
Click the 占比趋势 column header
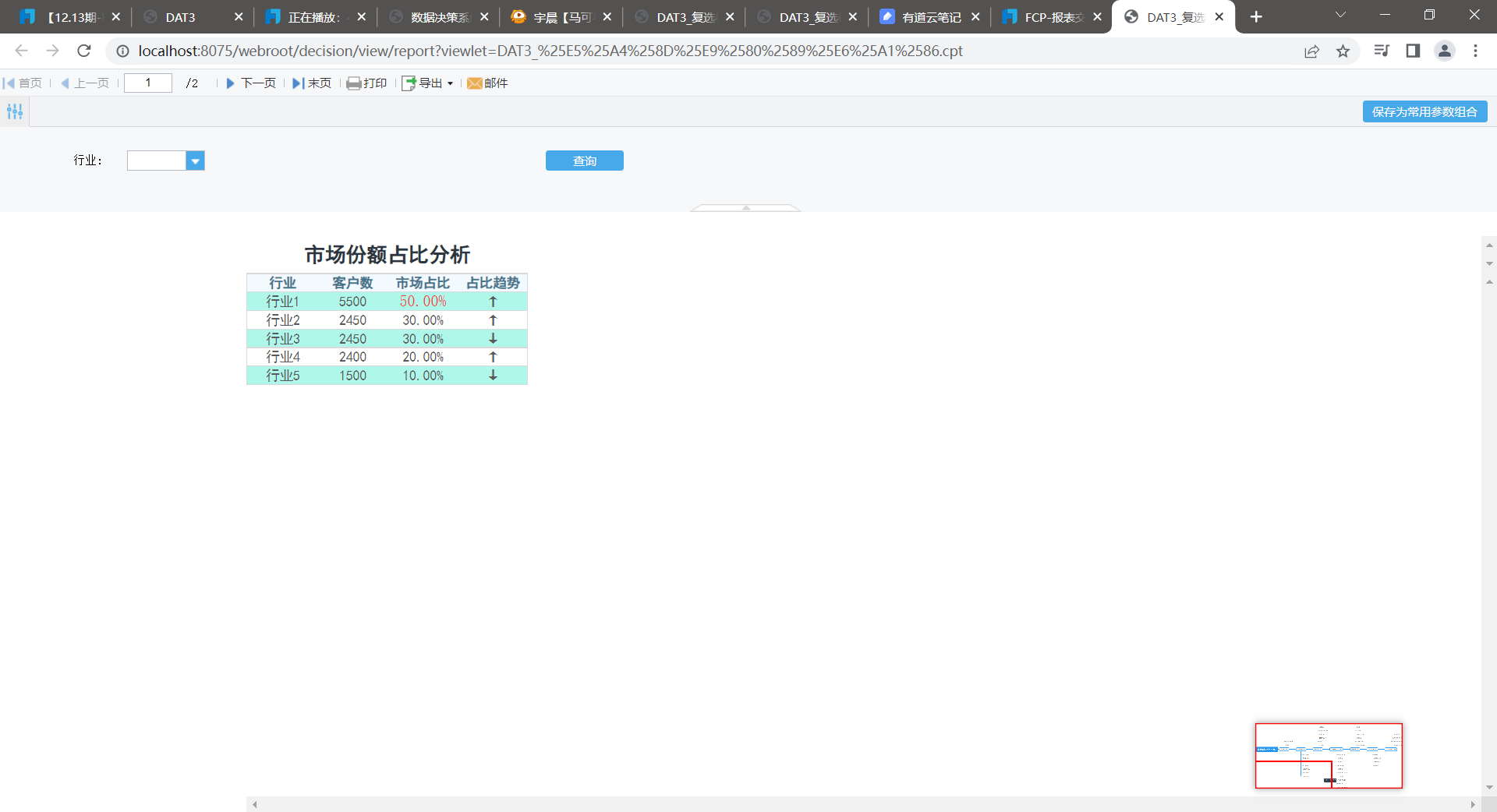tap(493, 283)
